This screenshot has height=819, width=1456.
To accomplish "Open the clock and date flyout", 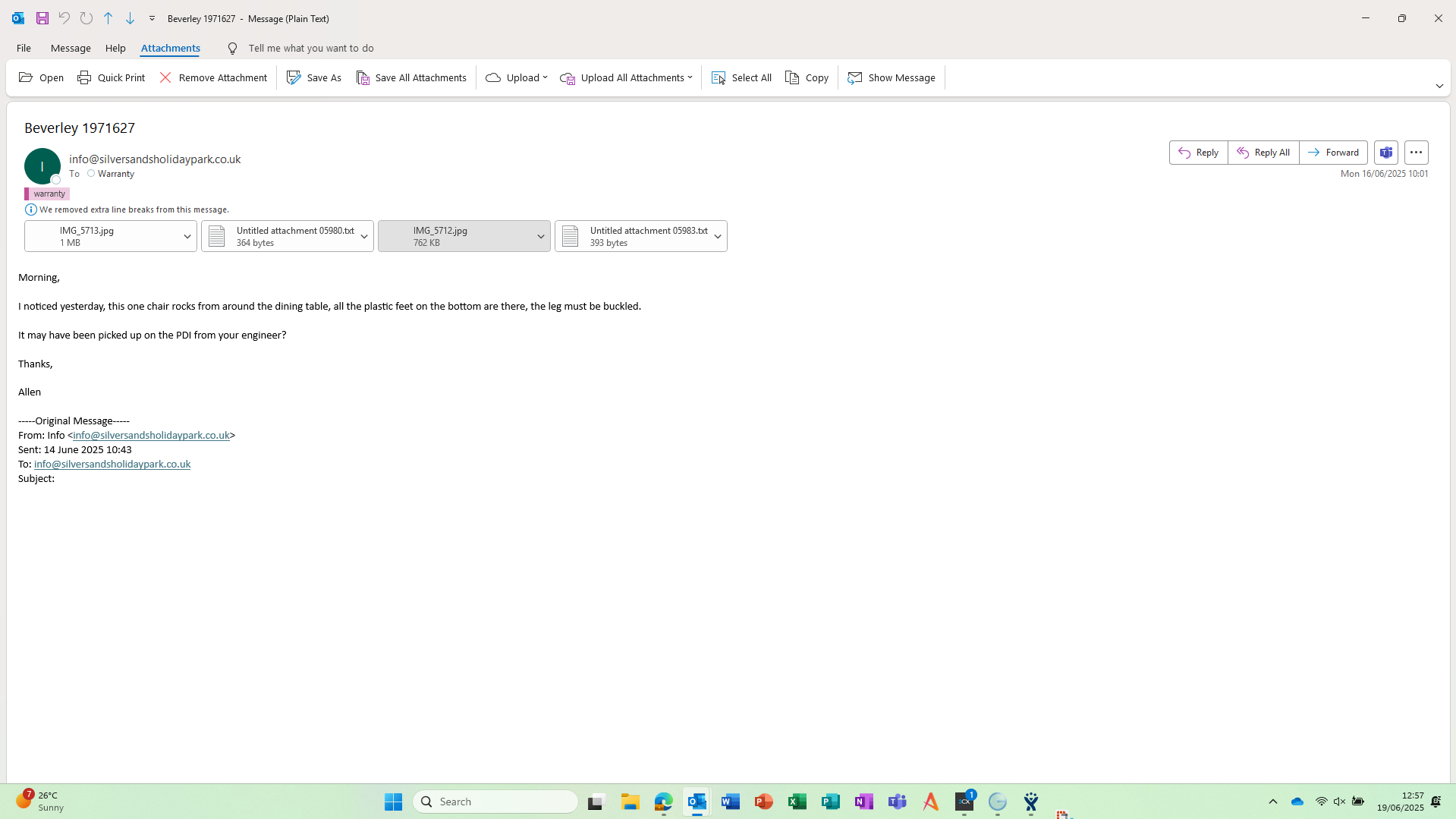I will click(1401, 802).
